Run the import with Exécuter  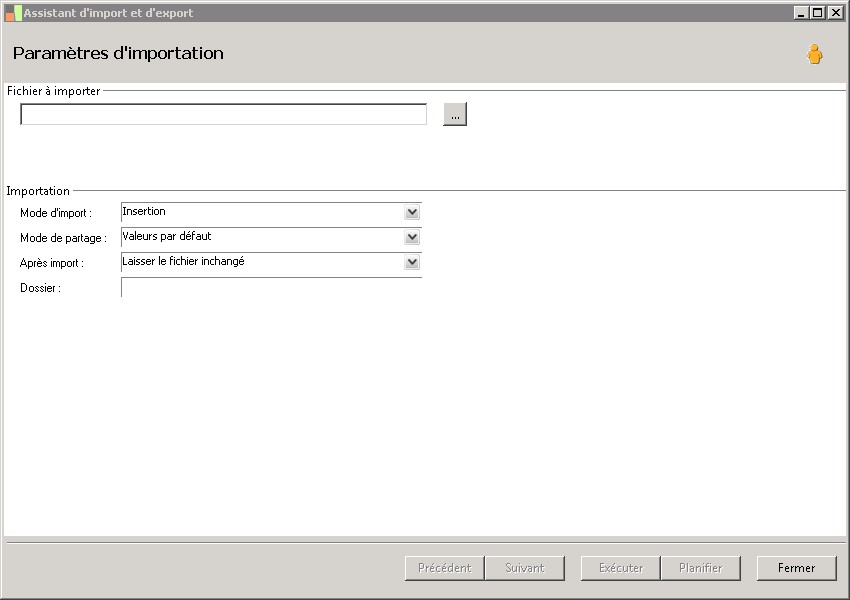click(x=620, y=568)
